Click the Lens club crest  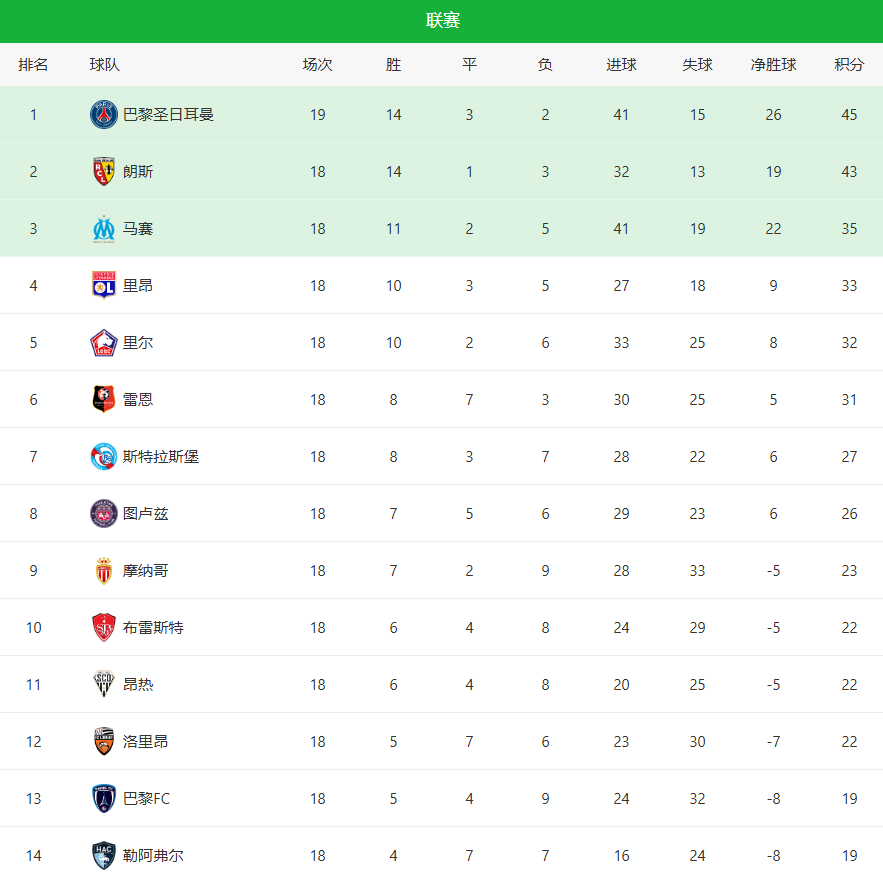104,172
